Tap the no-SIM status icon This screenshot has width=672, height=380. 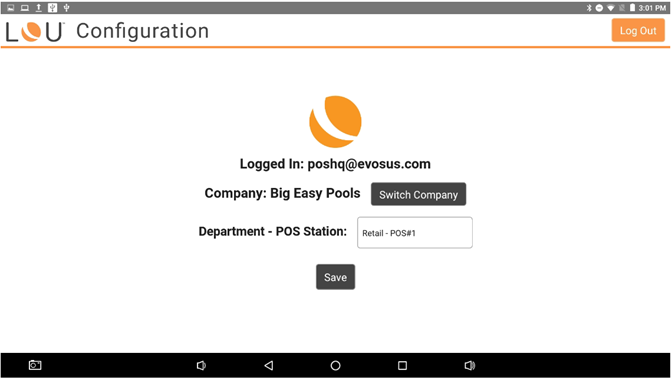coord(622,8)
